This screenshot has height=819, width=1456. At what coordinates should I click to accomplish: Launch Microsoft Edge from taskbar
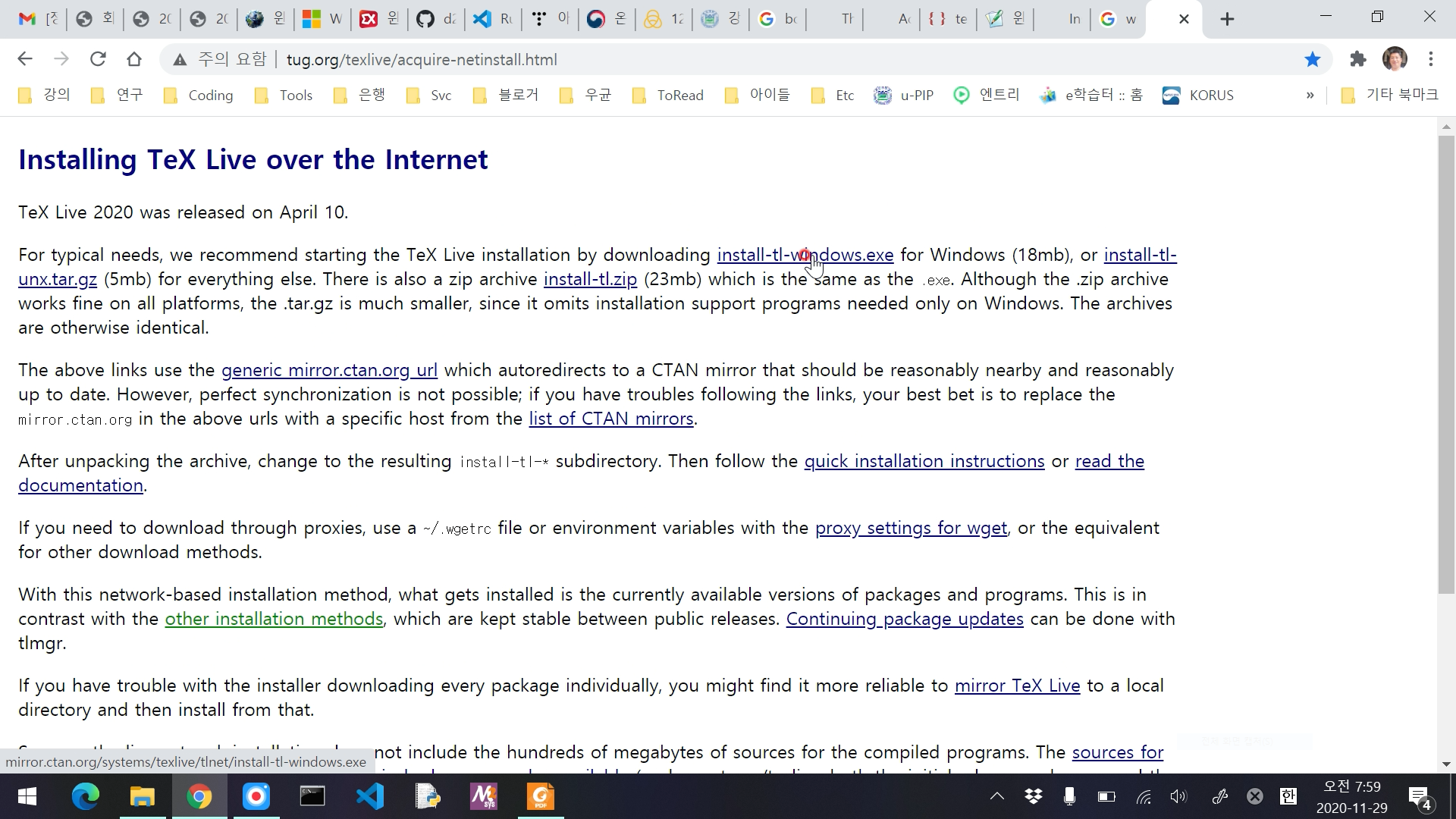(x=85, y=796)
